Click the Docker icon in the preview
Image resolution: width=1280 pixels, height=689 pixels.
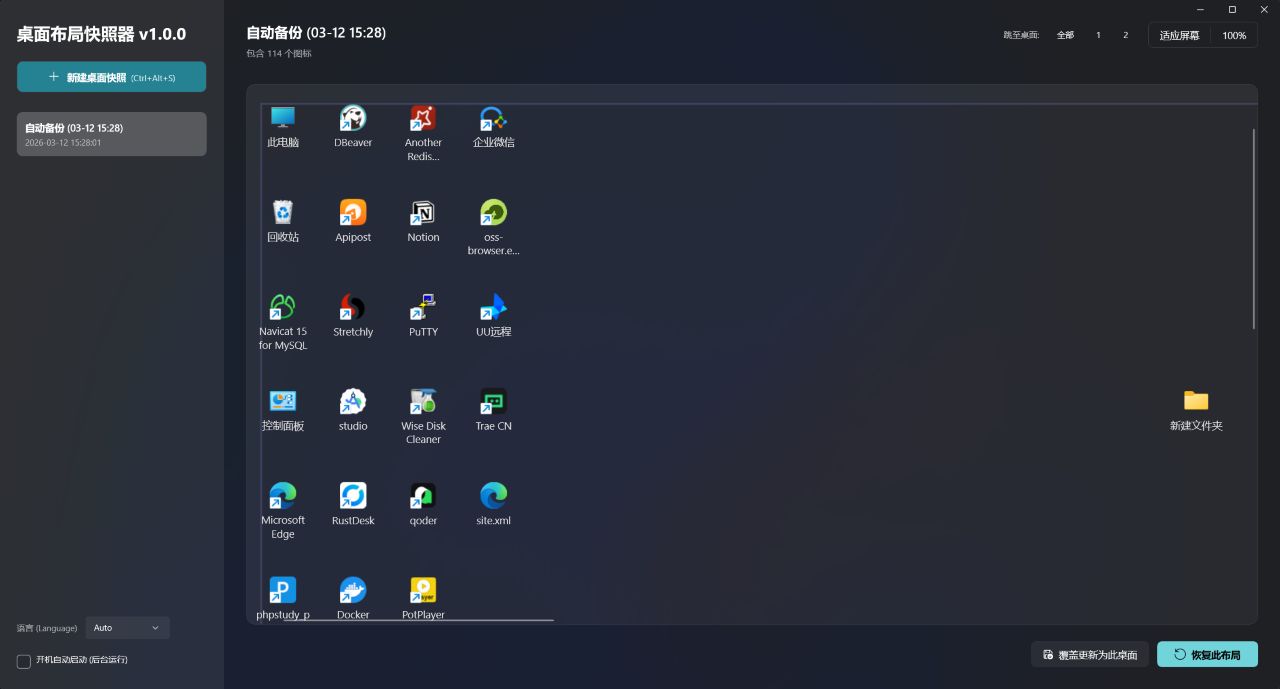(x=353, y=590)
